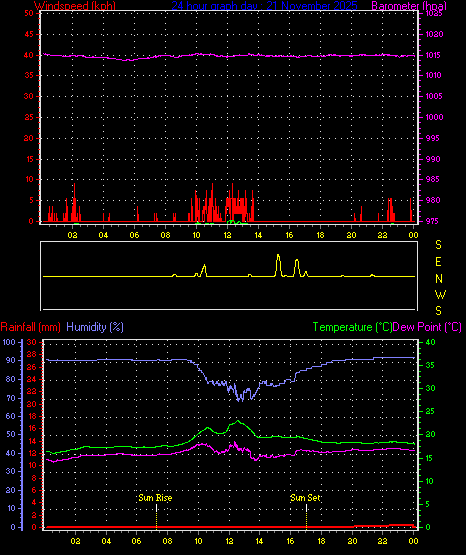Viewport: 466px width, 555px height.
Task: Click the 50 value on the windspeed axis
Action: click(x=29, y=13)
